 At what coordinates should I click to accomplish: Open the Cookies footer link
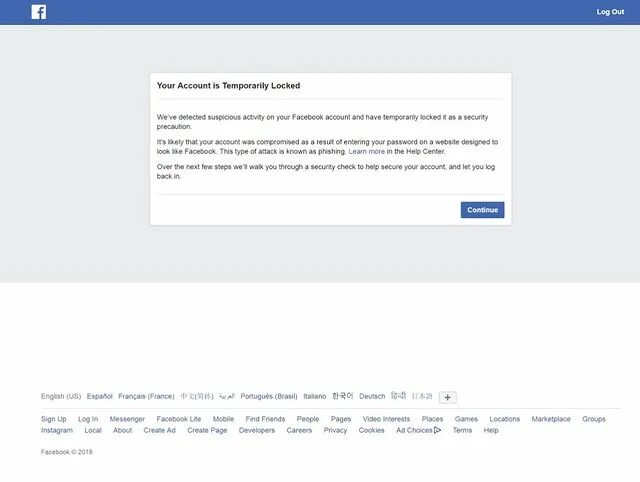371,430
